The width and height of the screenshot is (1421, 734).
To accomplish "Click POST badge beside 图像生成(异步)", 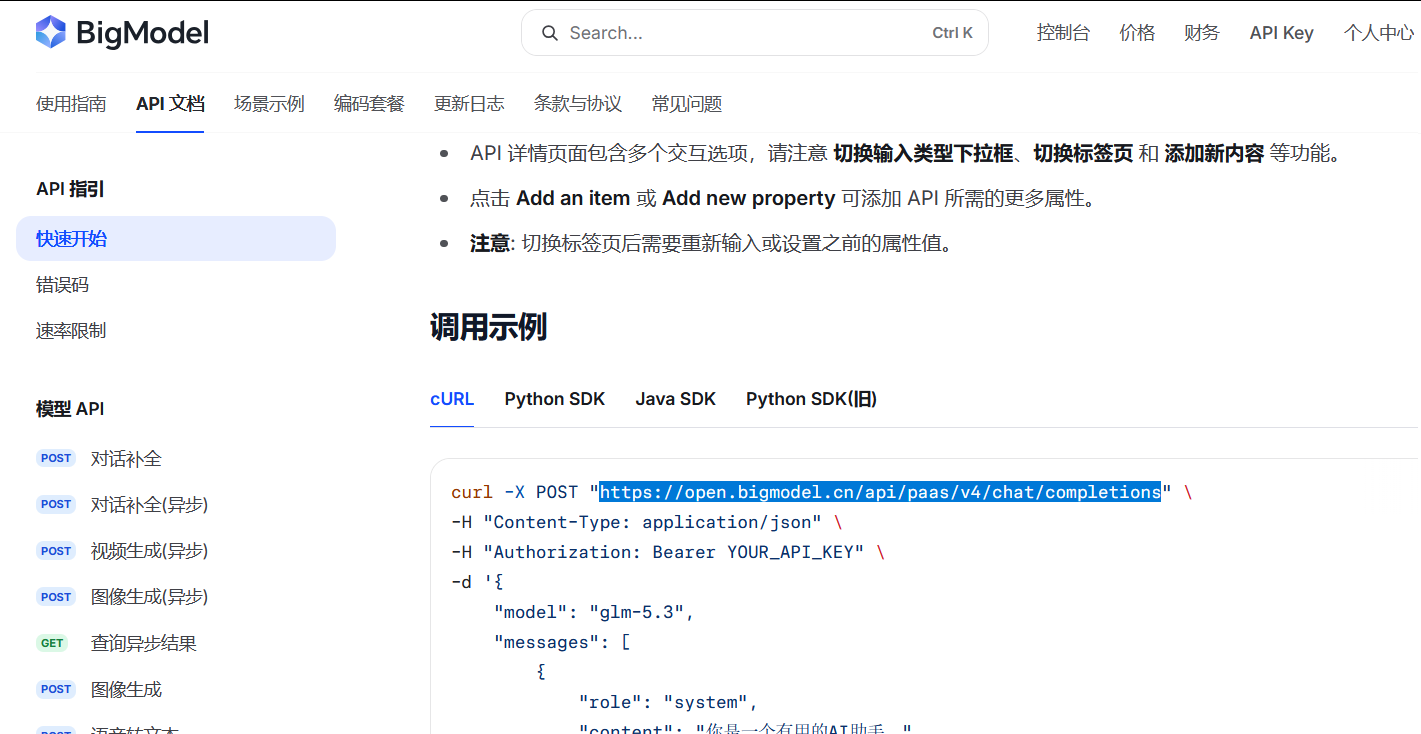I will [56, 597].
